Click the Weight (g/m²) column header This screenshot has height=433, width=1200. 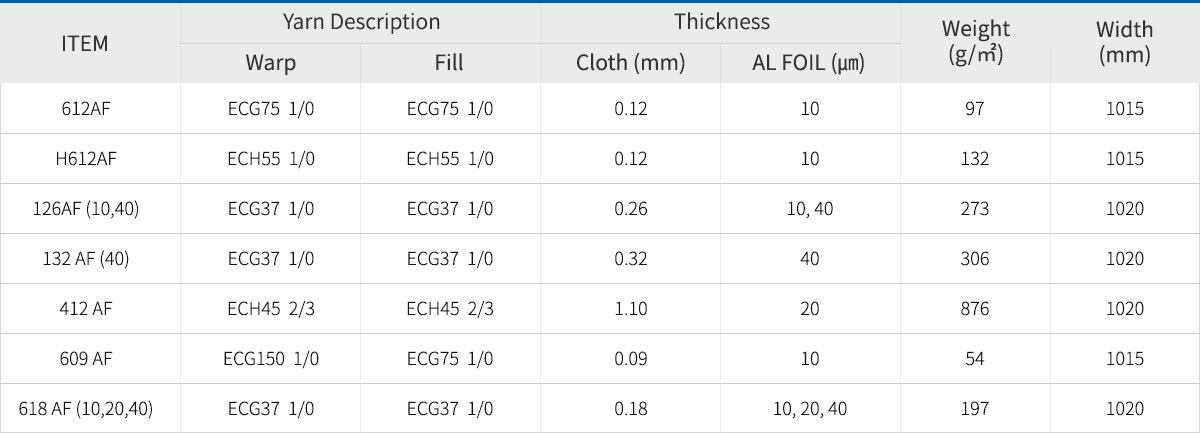(x=977, y=43)
